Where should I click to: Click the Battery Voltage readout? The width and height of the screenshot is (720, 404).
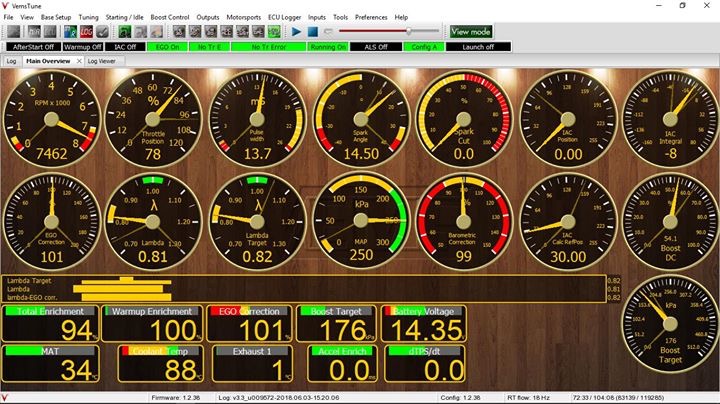pyautogui.click(x=424, y=324)
